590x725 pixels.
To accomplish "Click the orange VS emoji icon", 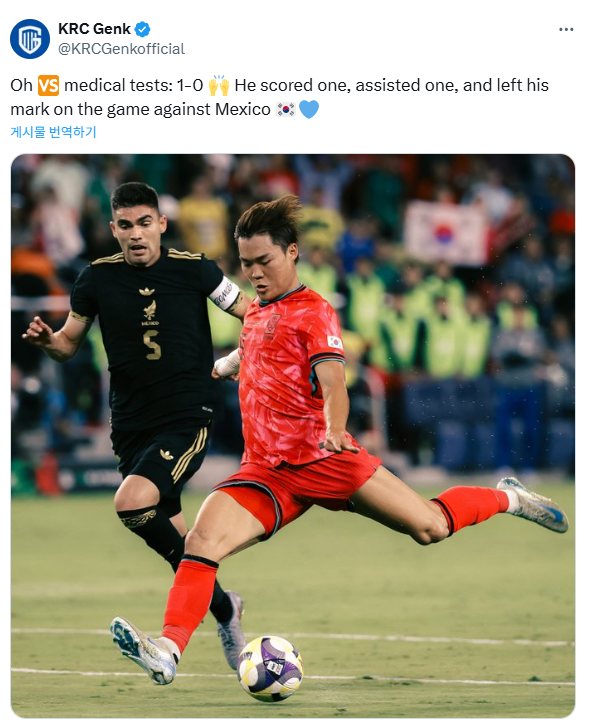I will click(49, 86).
